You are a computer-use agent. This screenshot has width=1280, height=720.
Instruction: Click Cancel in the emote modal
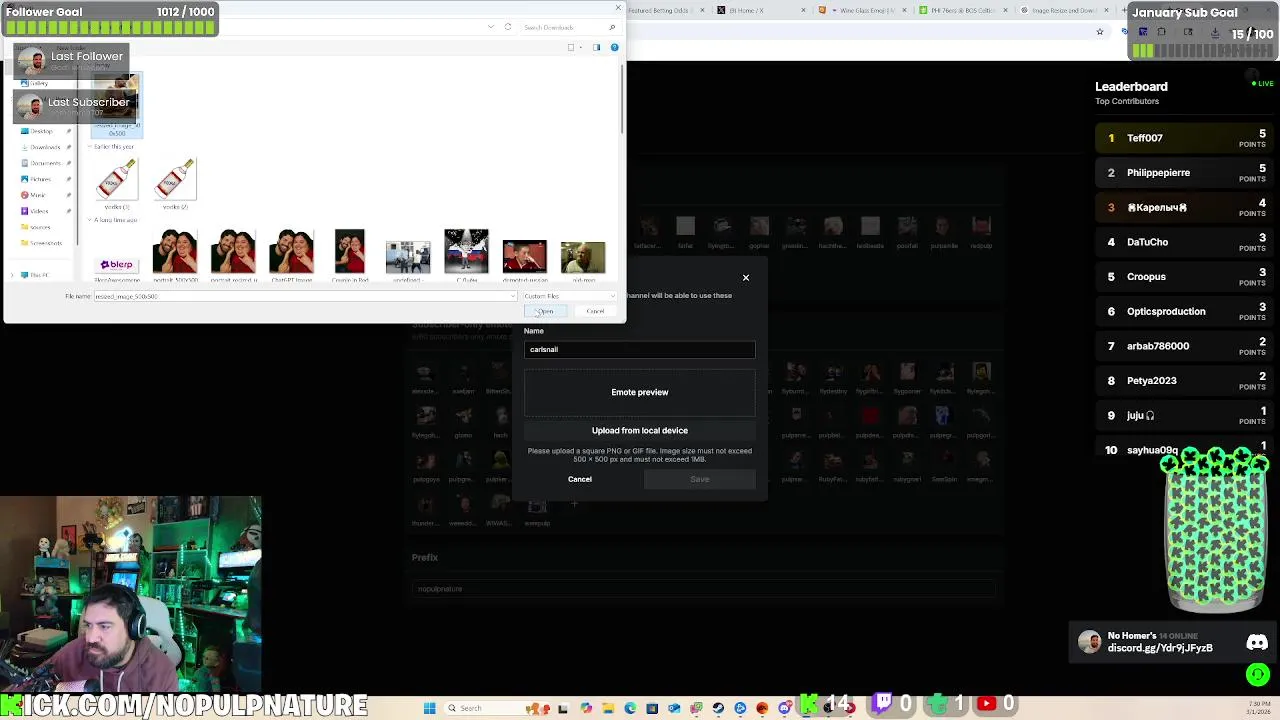[x=580, y=479]
